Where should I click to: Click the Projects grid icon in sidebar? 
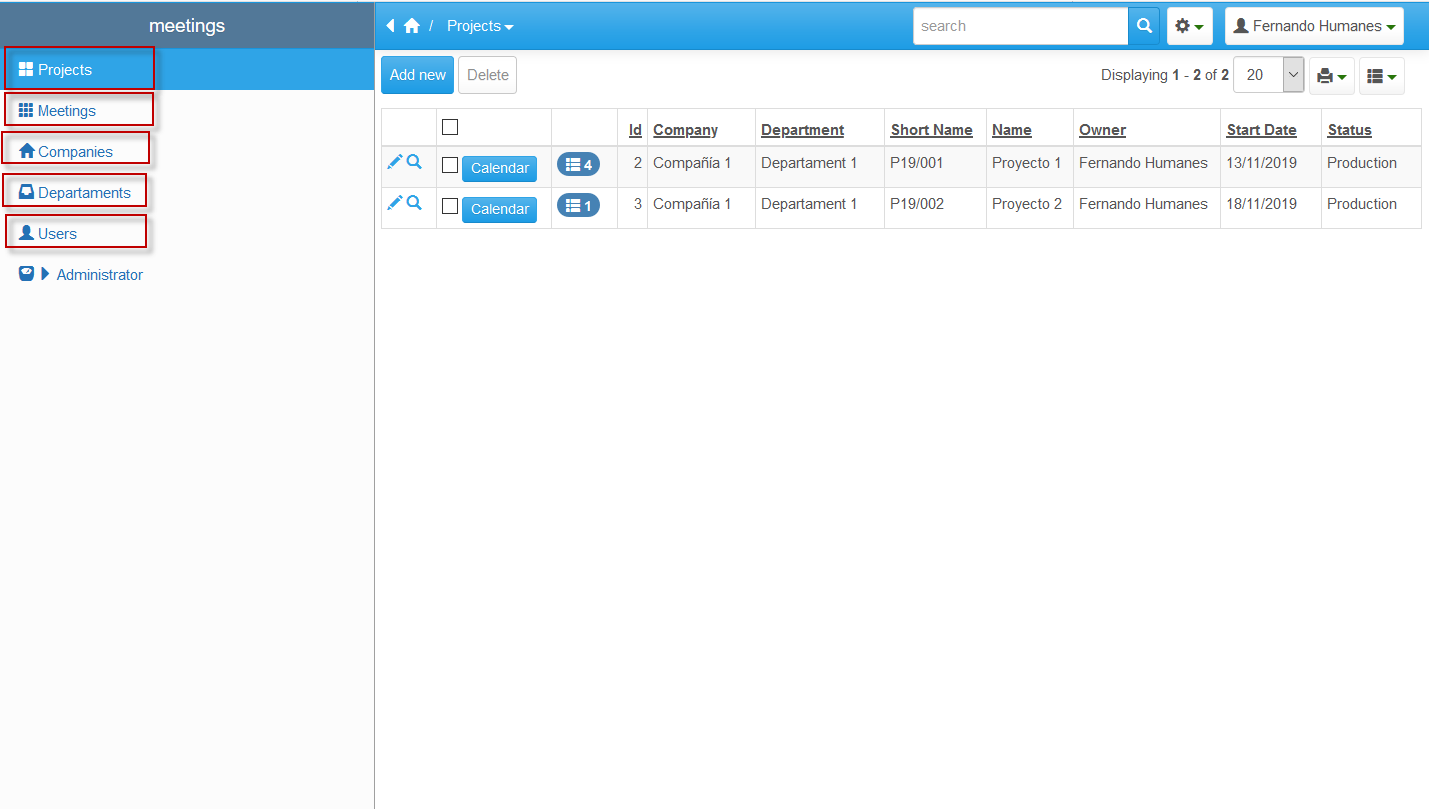pyautogui.click(x=27, y=69)
